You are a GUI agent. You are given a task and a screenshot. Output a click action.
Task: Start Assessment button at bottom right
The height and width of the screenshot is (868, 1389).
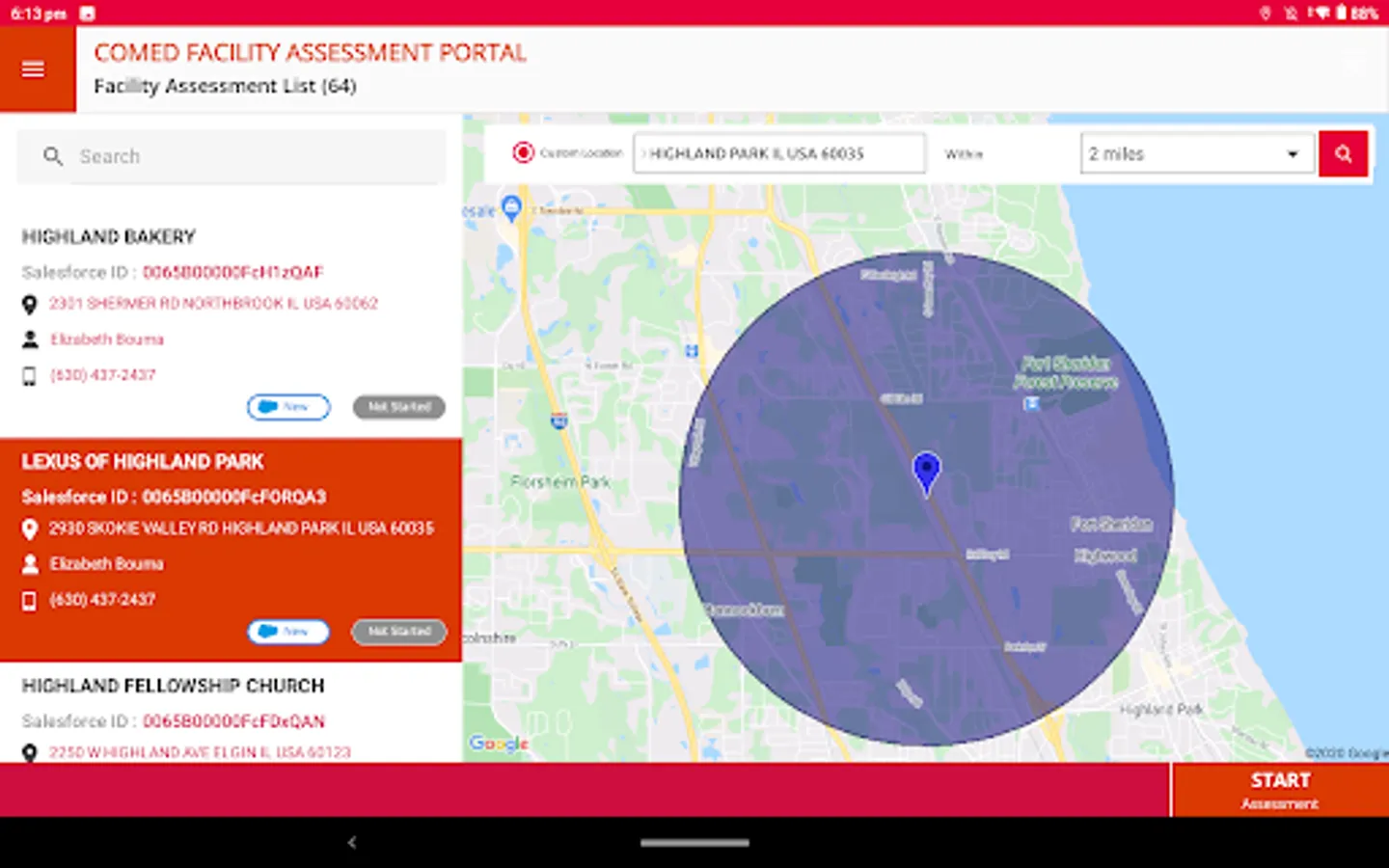coord(1280,790)
